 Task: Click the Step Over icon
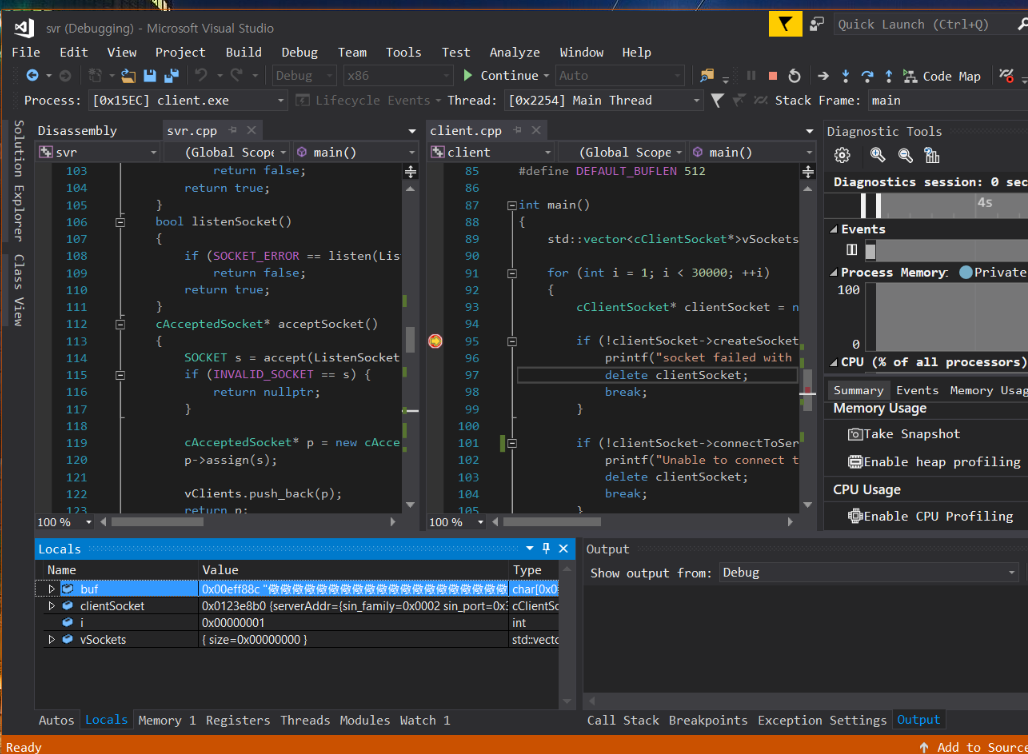click(866, 76)
